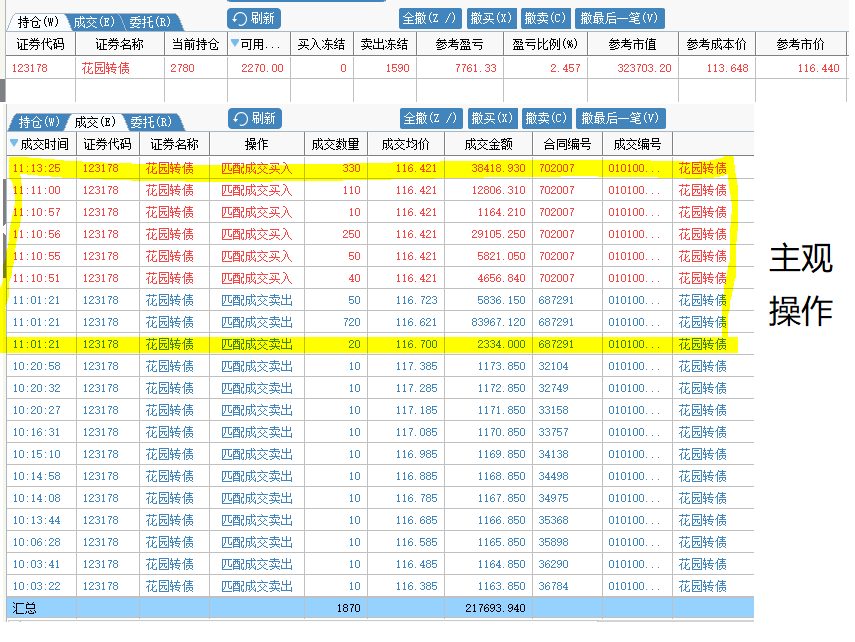Select the trade row at 11:13:25

[380, 168]
